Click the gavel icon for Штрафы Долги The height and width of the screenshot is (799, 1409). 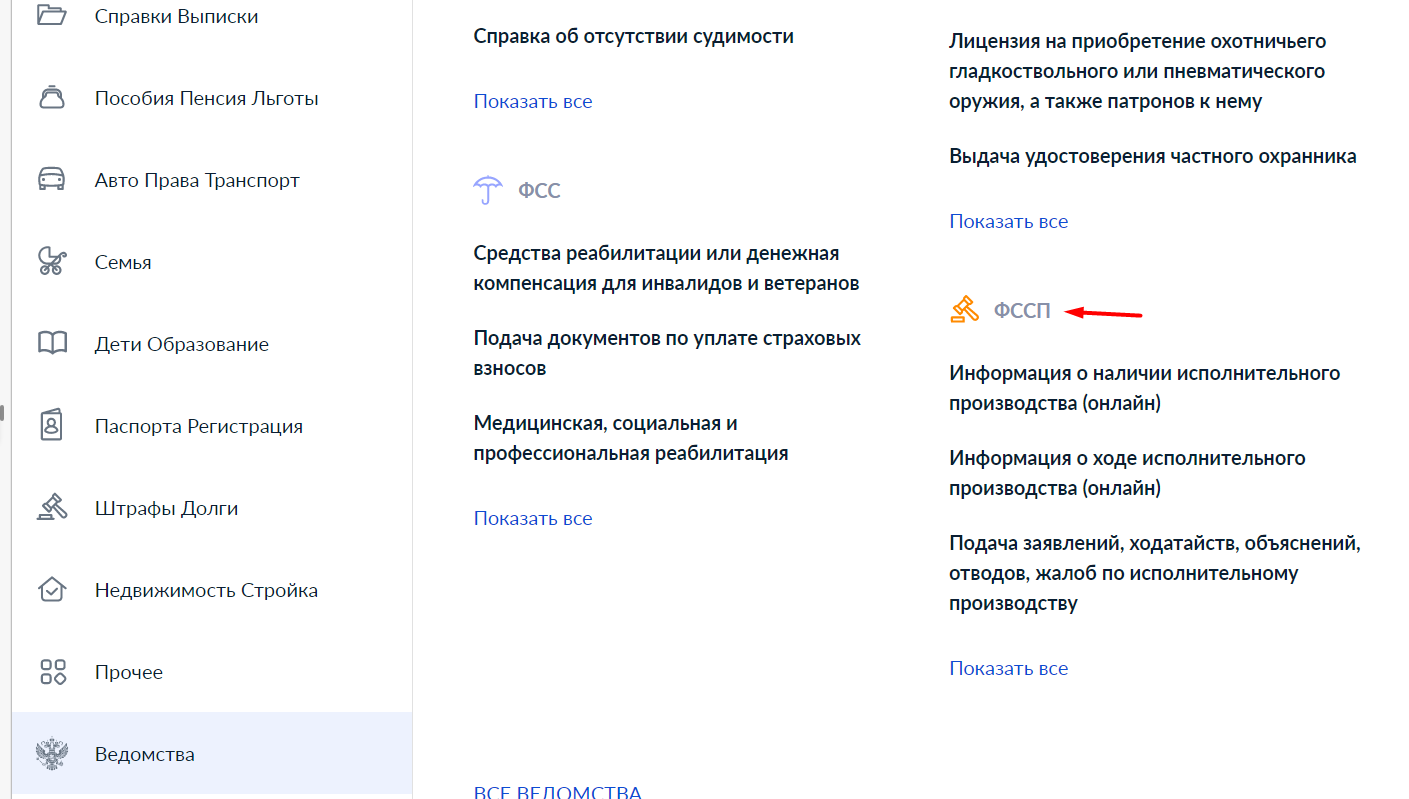[x=51, y=508]
